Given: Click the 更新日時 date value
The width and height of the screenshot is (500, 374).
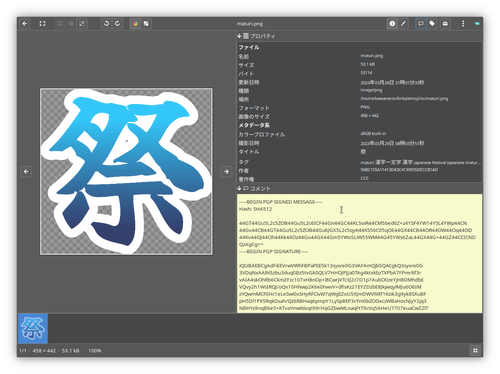Looking at the screenshot, I should (x=392, y=82).
